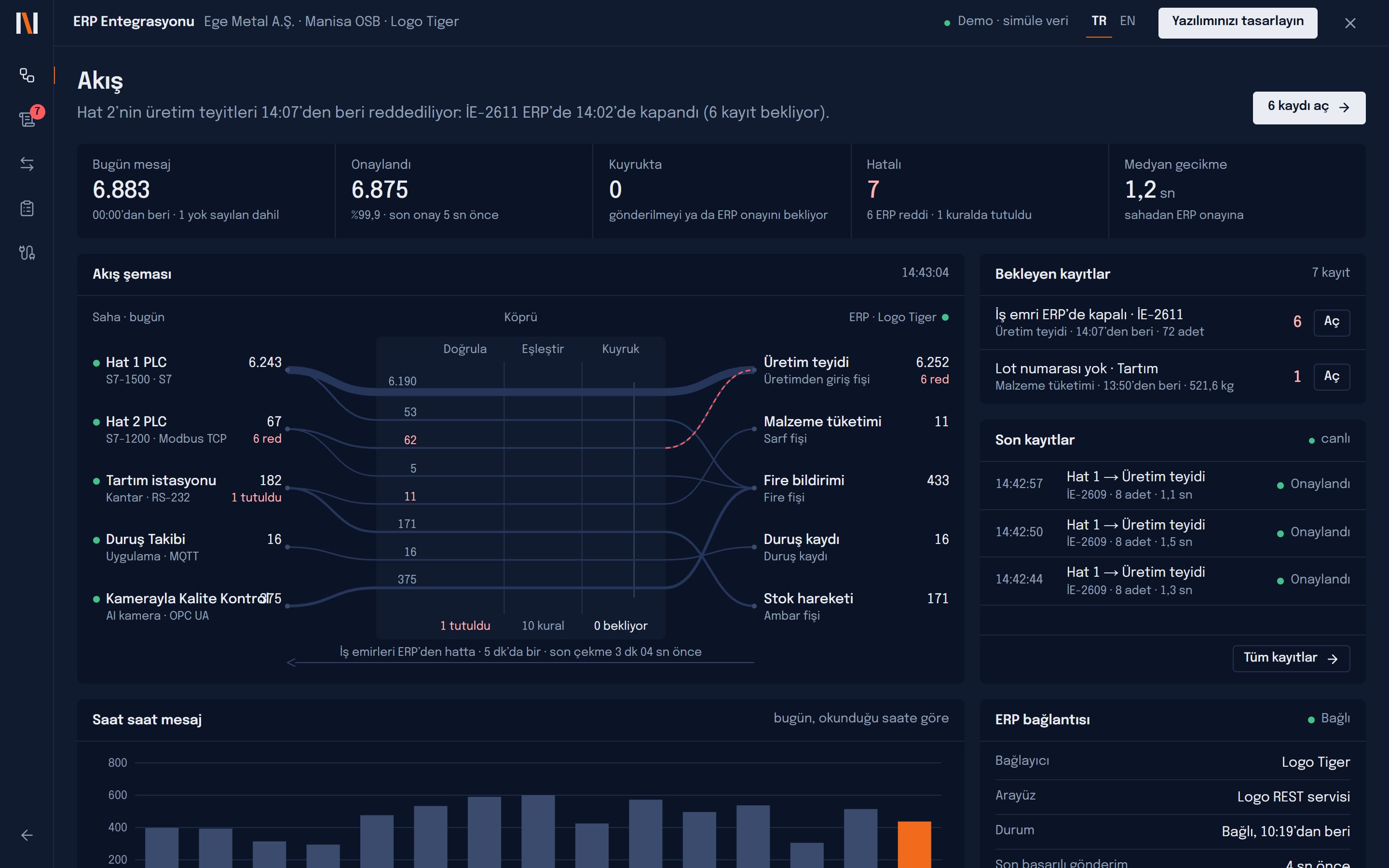Screen dimensions: 1389x868
Task: Select Hat 2 PLC source node
Action: (x=187, y=429)
